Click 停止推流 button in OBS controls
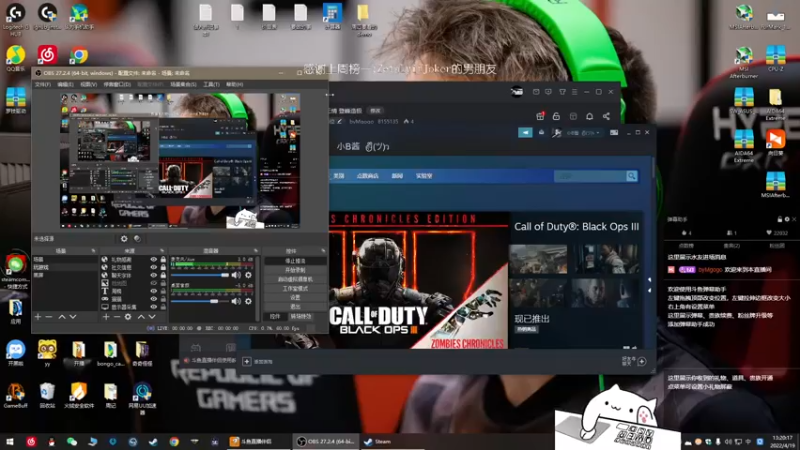Viewport: 800px width, 450px height. pyautogui.click(x=295, y=261)
